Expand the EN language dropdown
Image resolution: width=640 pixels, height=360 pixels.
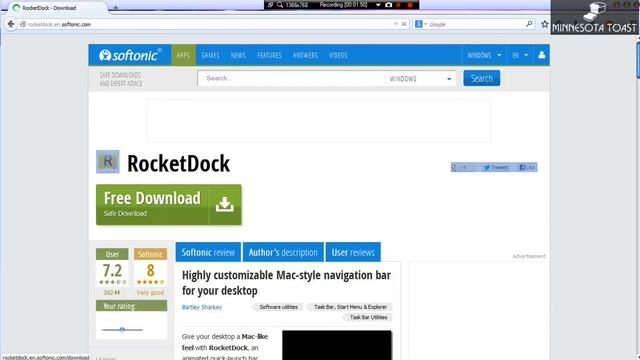pyautogui.click(x=520, y=55)
